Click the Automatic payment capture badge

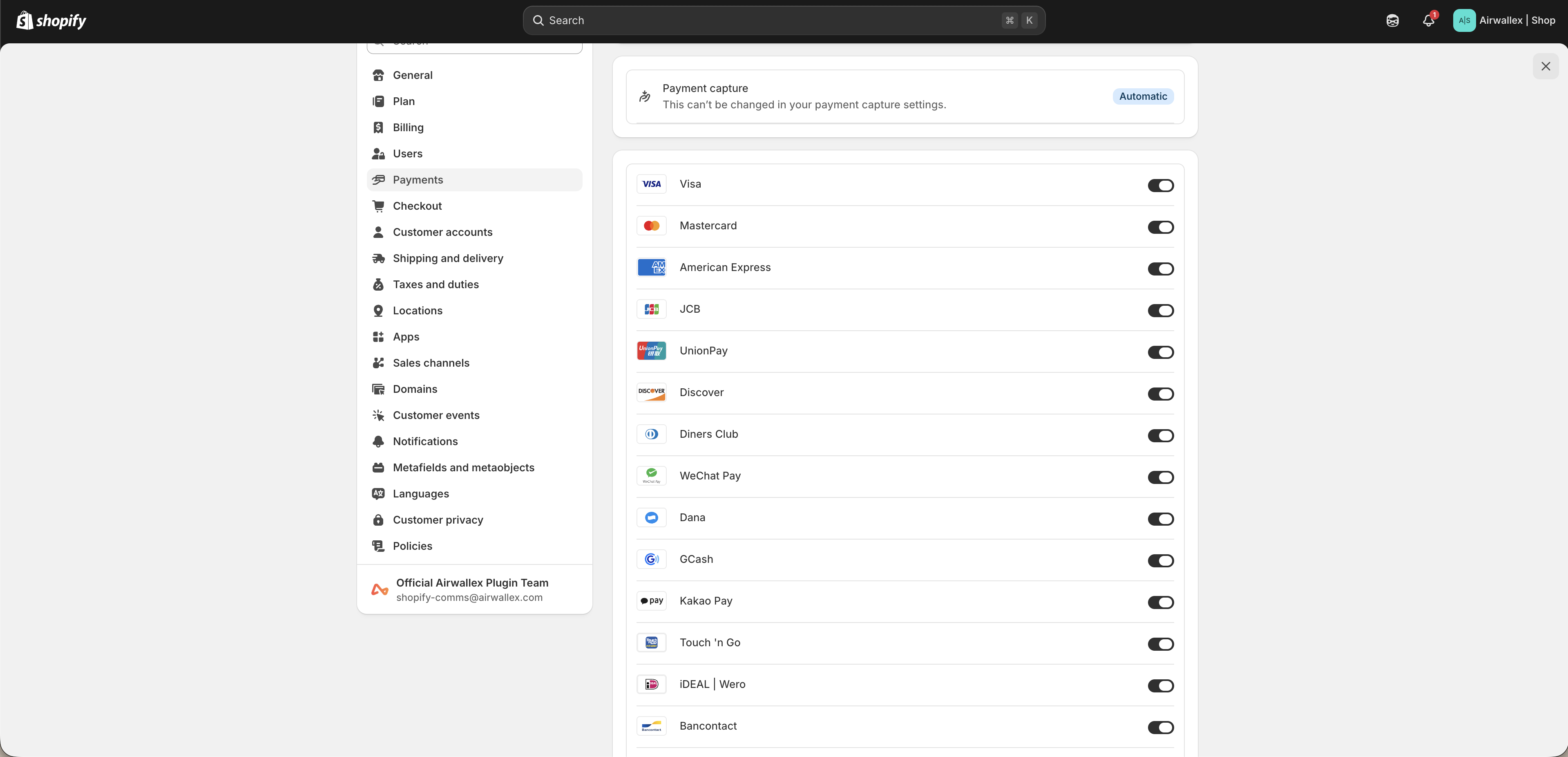(x=1143, y=96)
